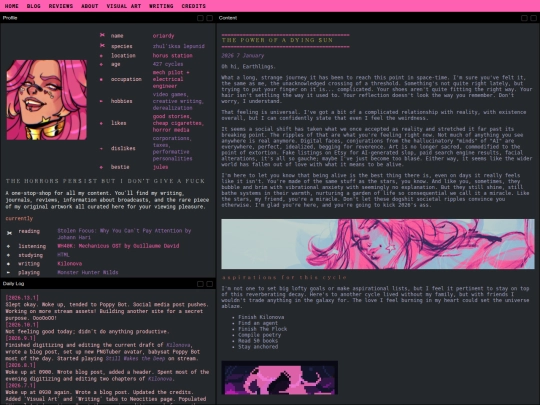Follow the HTML studying link

63,255
